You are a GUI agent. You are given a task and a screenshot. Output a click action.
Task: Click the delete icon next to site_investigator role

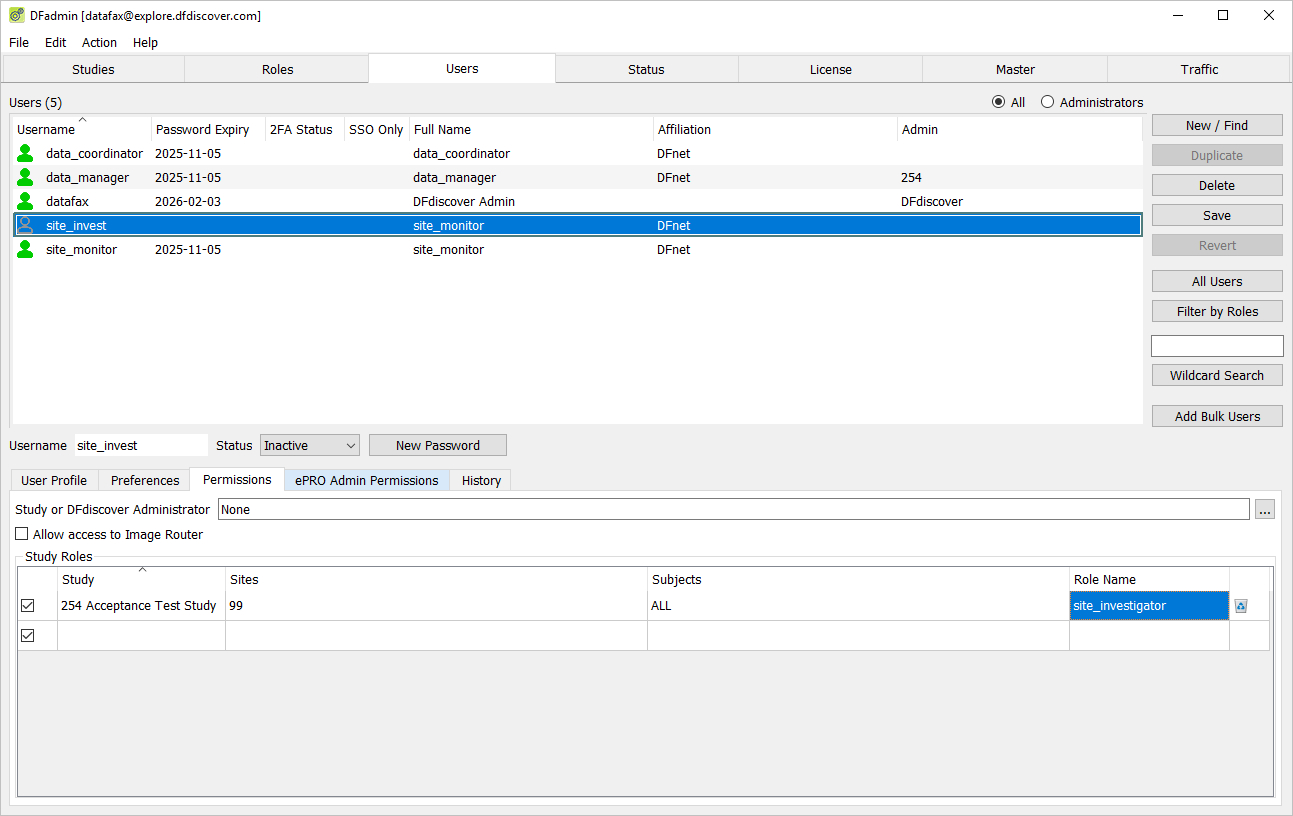click(x=1241, y=606)
